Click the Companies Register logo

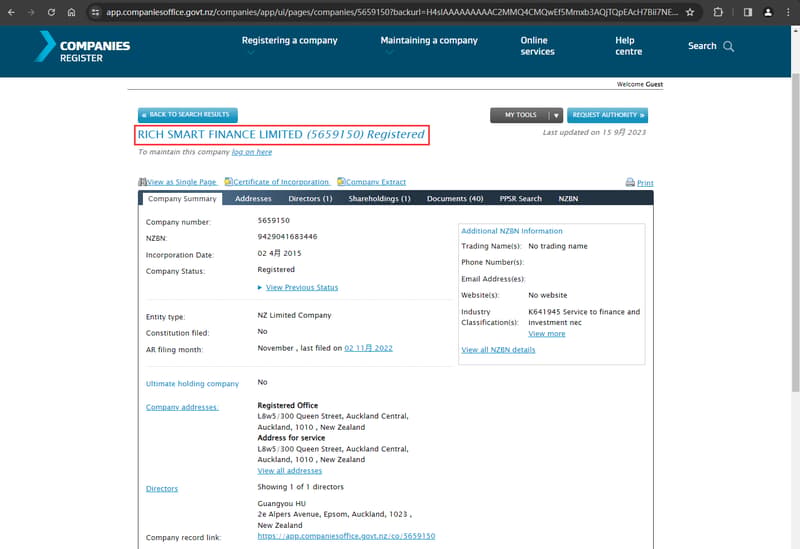83,46
